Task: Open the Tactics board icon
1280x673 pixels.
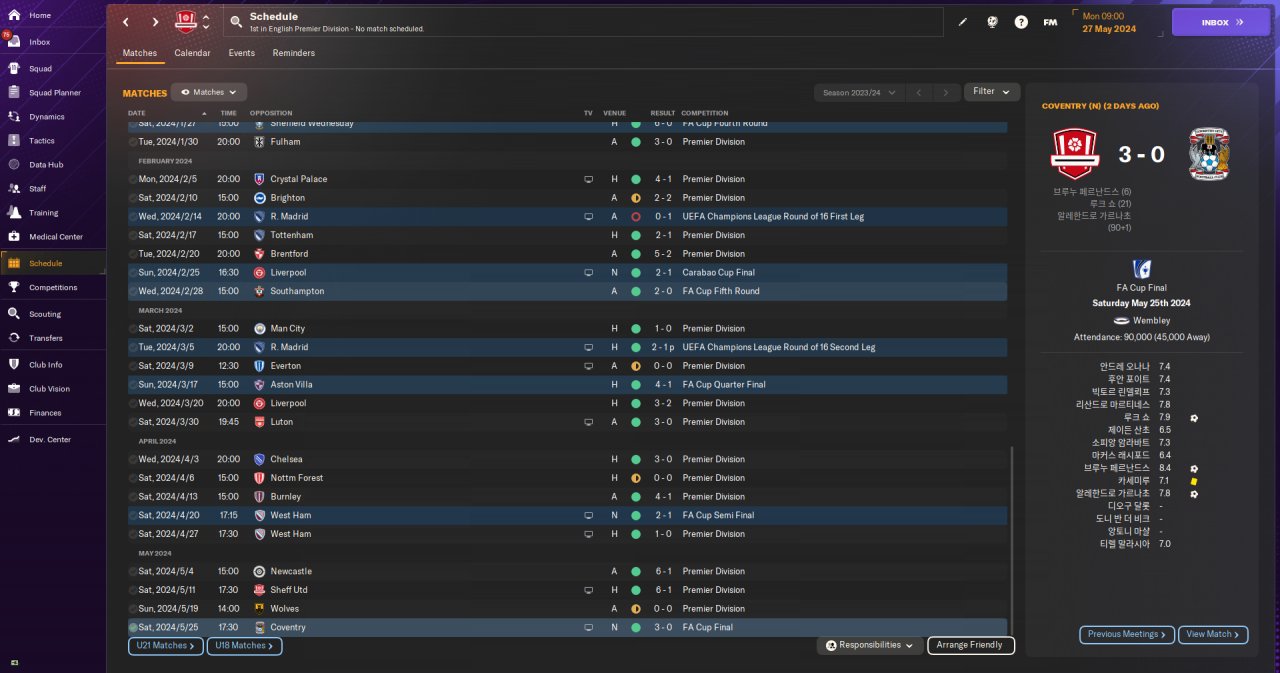Action: tap(14, 141)
